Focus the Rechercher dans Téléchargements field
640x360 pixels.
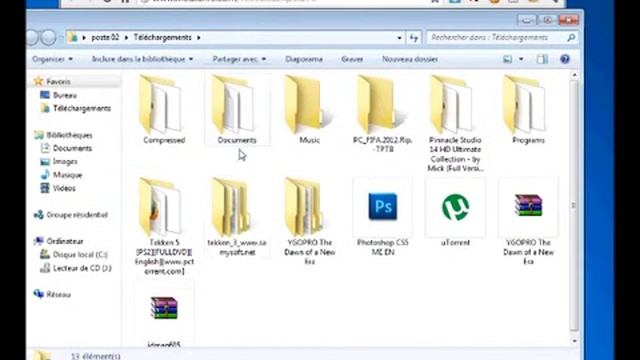point(502,38)
